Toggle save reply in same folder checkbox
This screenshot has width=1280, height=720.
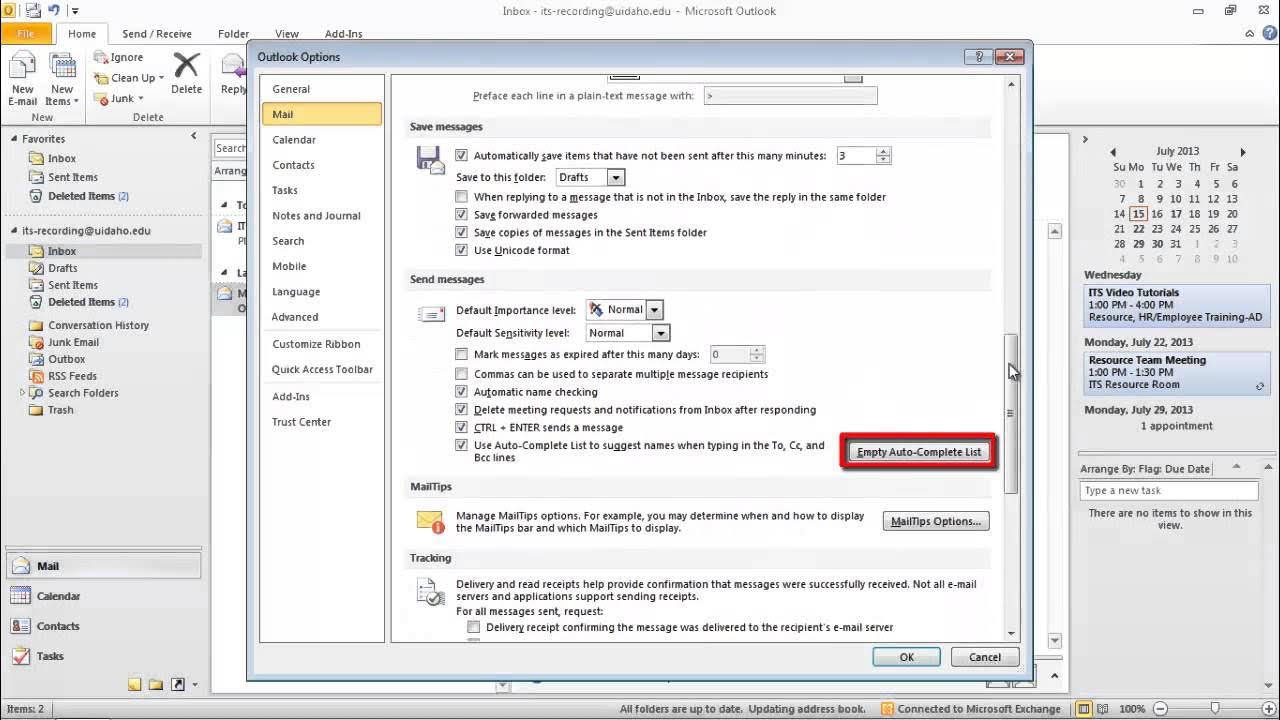pyautogui.click(x=461, y=197)
